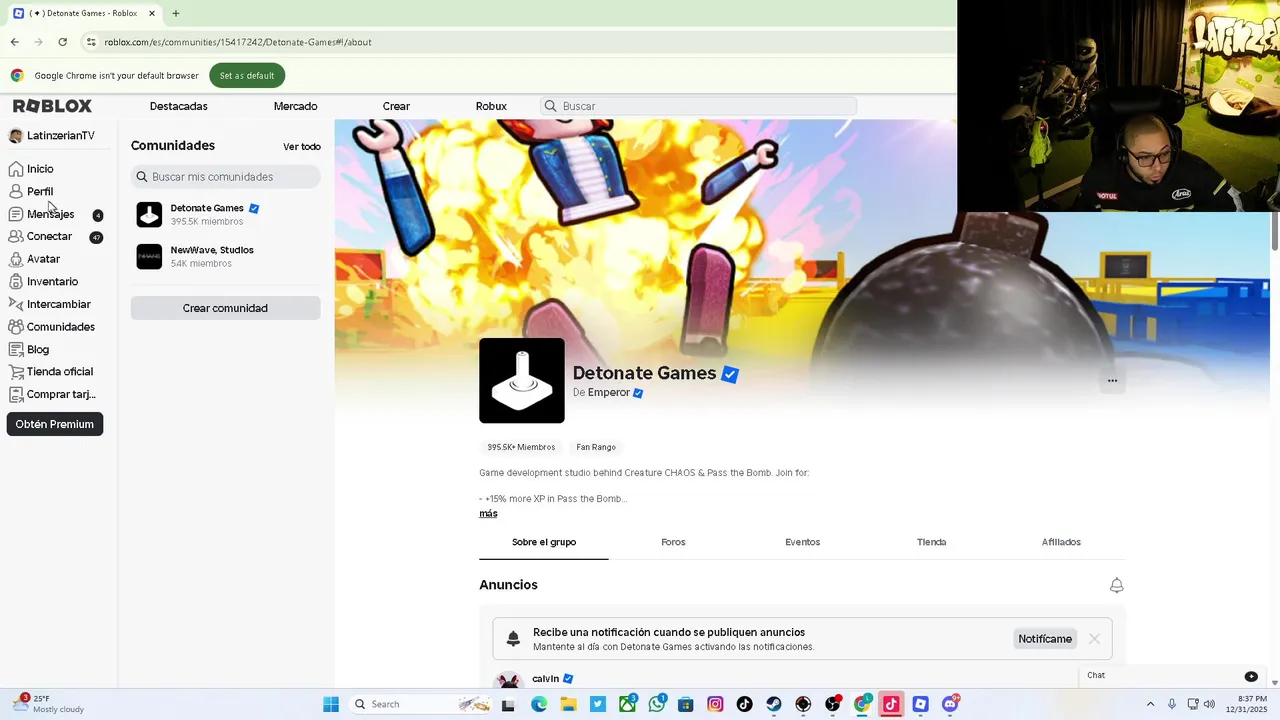This screenshot has width=1280, height=720.
Task: Close the Detonate Games browser tab
Action: point(152,13)
